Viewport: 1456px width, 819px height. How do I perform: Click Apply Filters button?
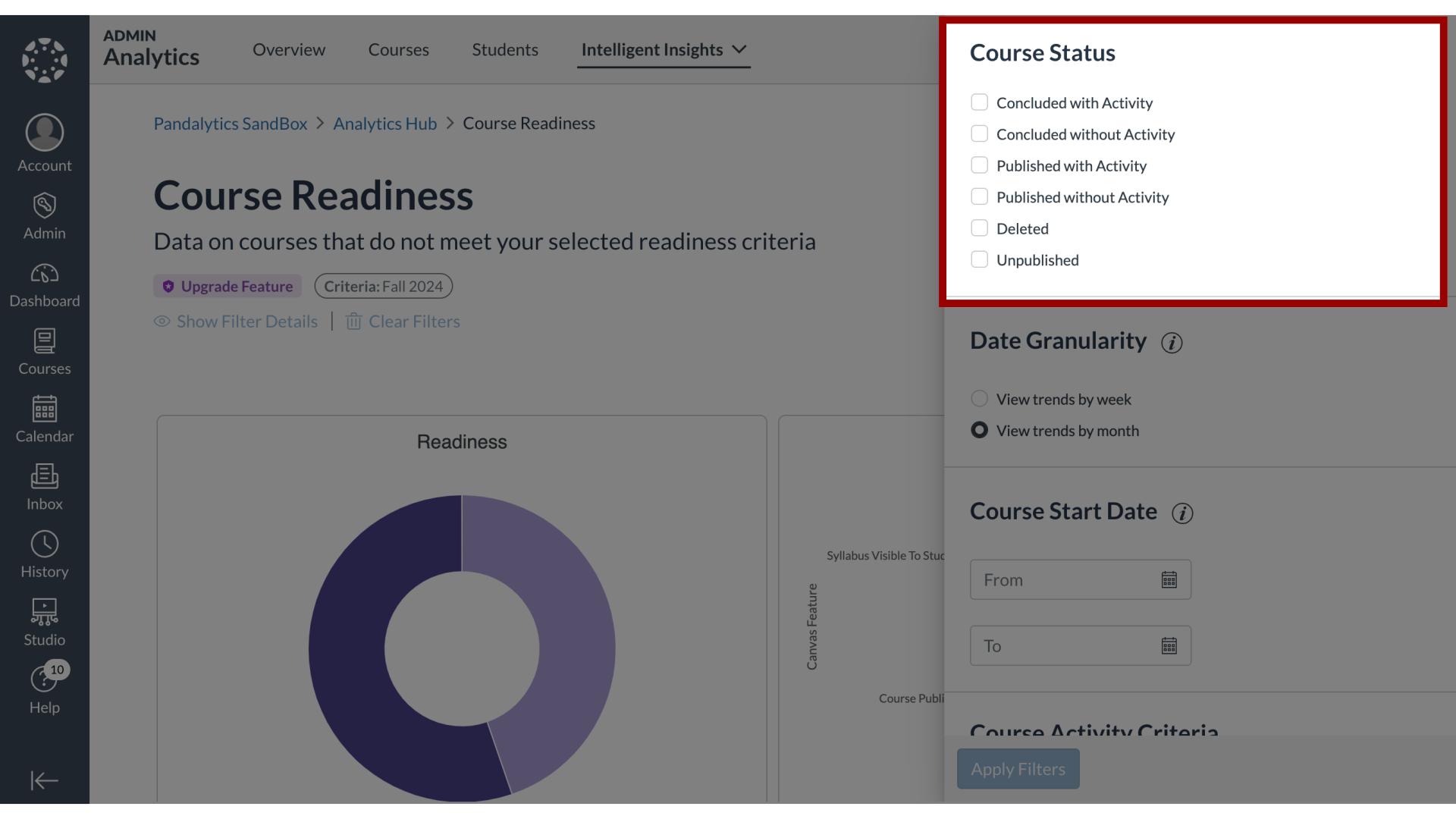(1018, 768)
